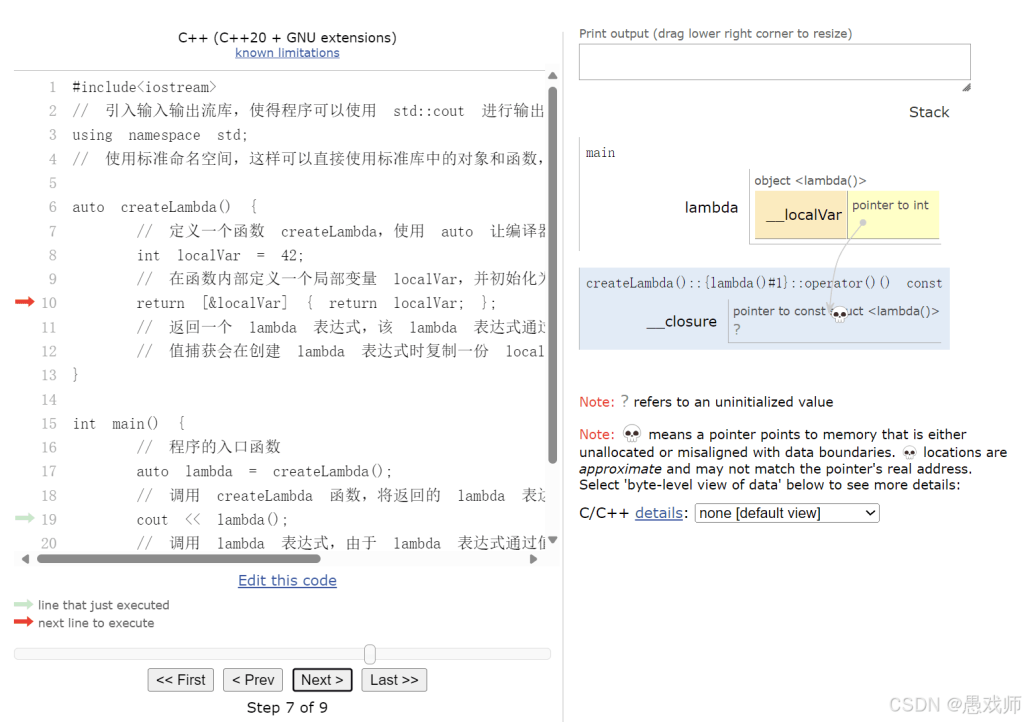
Task: Click the resize handle below Print output box
Action: [x=966, y=86]
